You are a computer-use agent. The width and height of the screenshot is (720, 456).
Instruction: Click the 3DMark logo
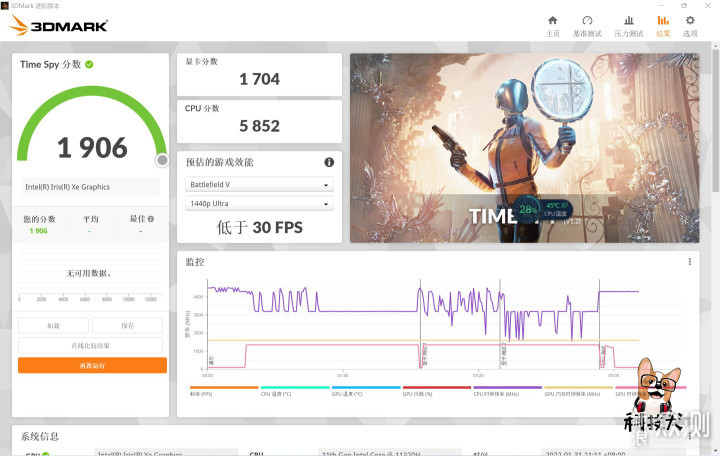59,25
